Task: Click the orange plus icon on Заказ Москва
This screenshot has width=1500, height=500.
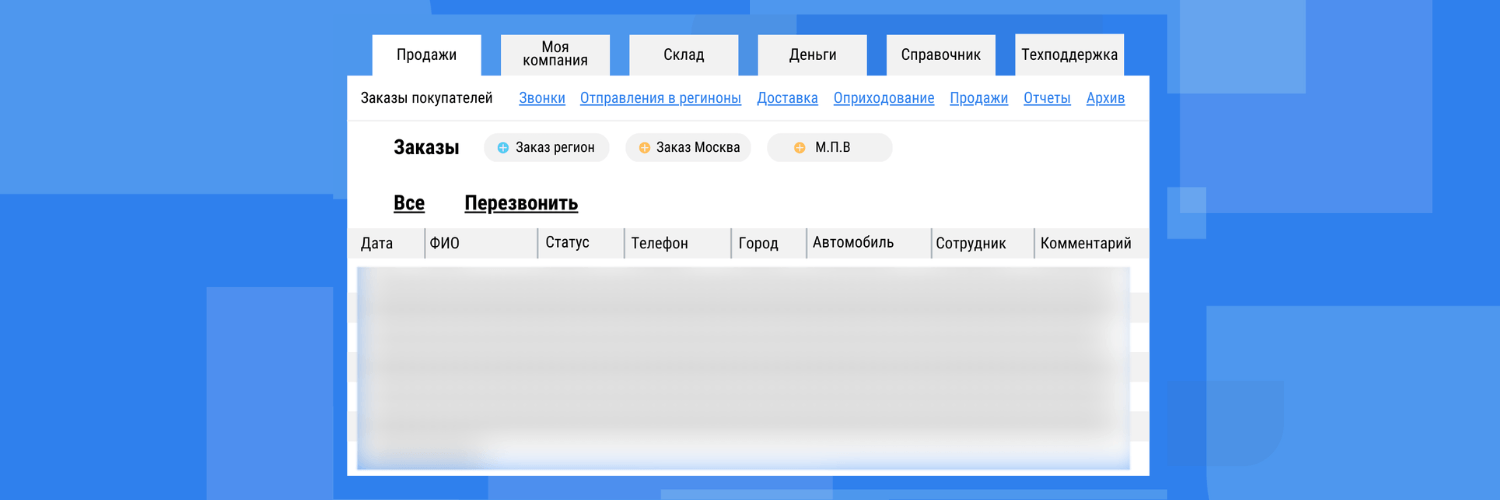Action: (x=644, y=148)
